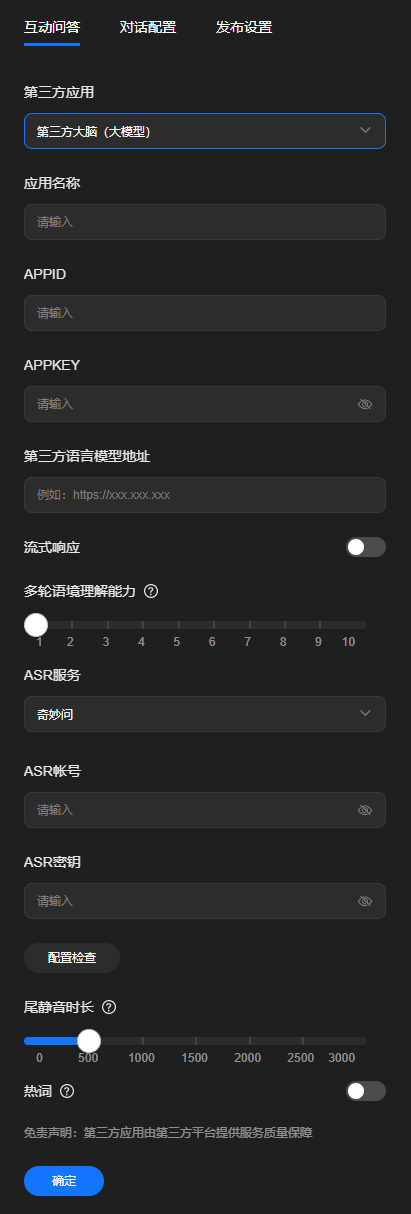Open help icon beside 多轮语境理解能力
411x1214 pixels.
pyautogui.click(x=151, y=591)
